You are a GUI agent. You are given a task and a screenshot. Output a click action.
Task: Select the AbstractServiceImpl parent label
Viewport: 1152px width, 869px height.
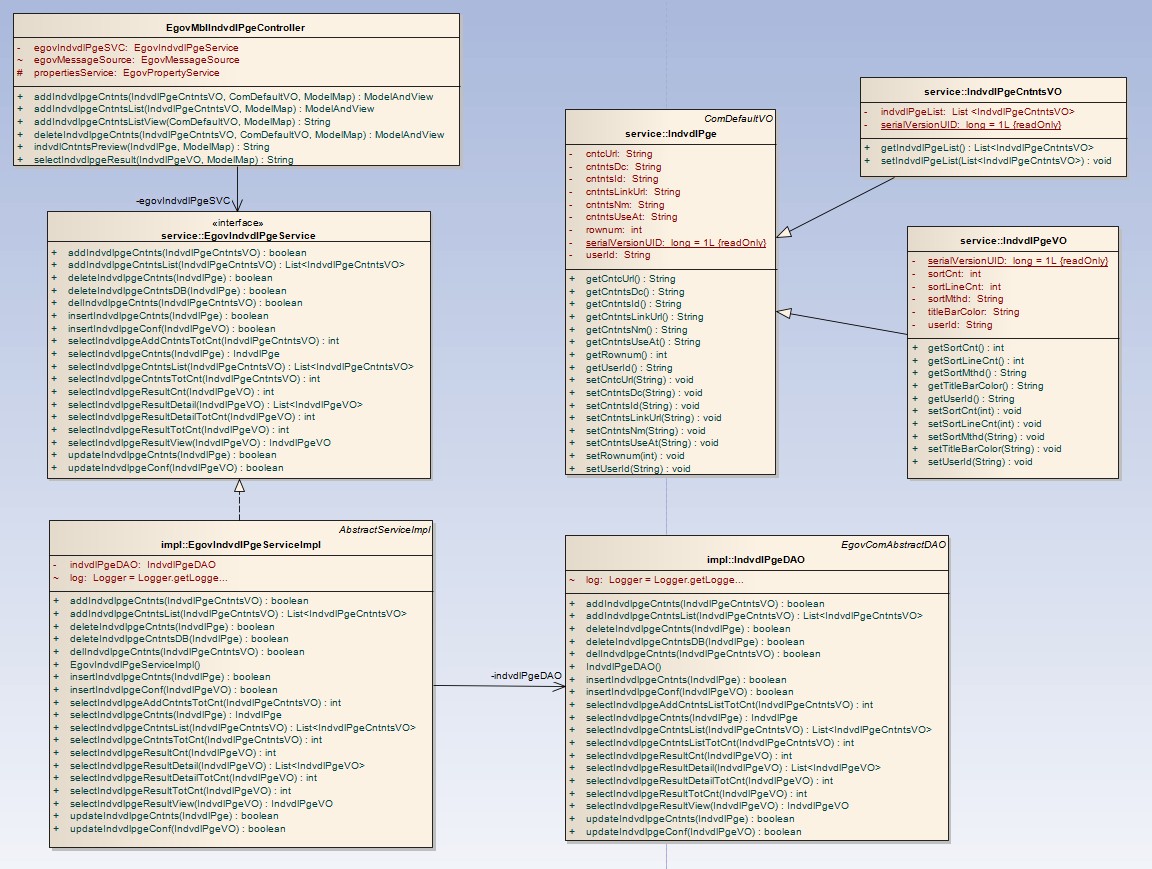click(384, 529)
